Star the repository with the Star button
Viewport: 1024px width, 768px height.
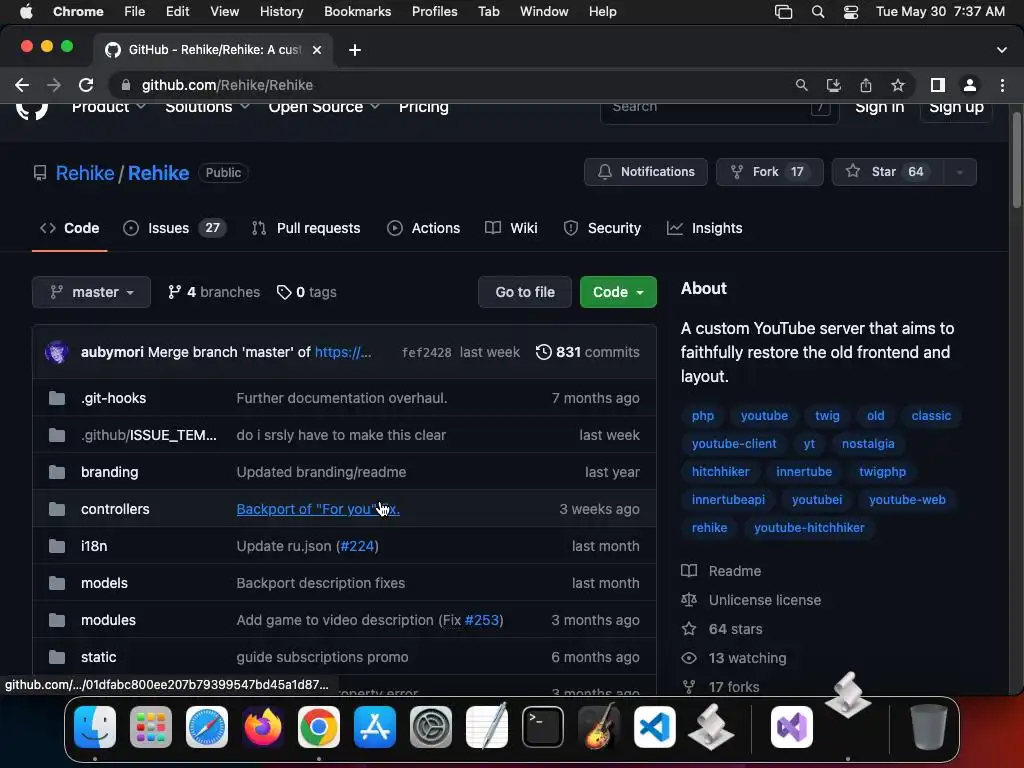click(888, 172)
